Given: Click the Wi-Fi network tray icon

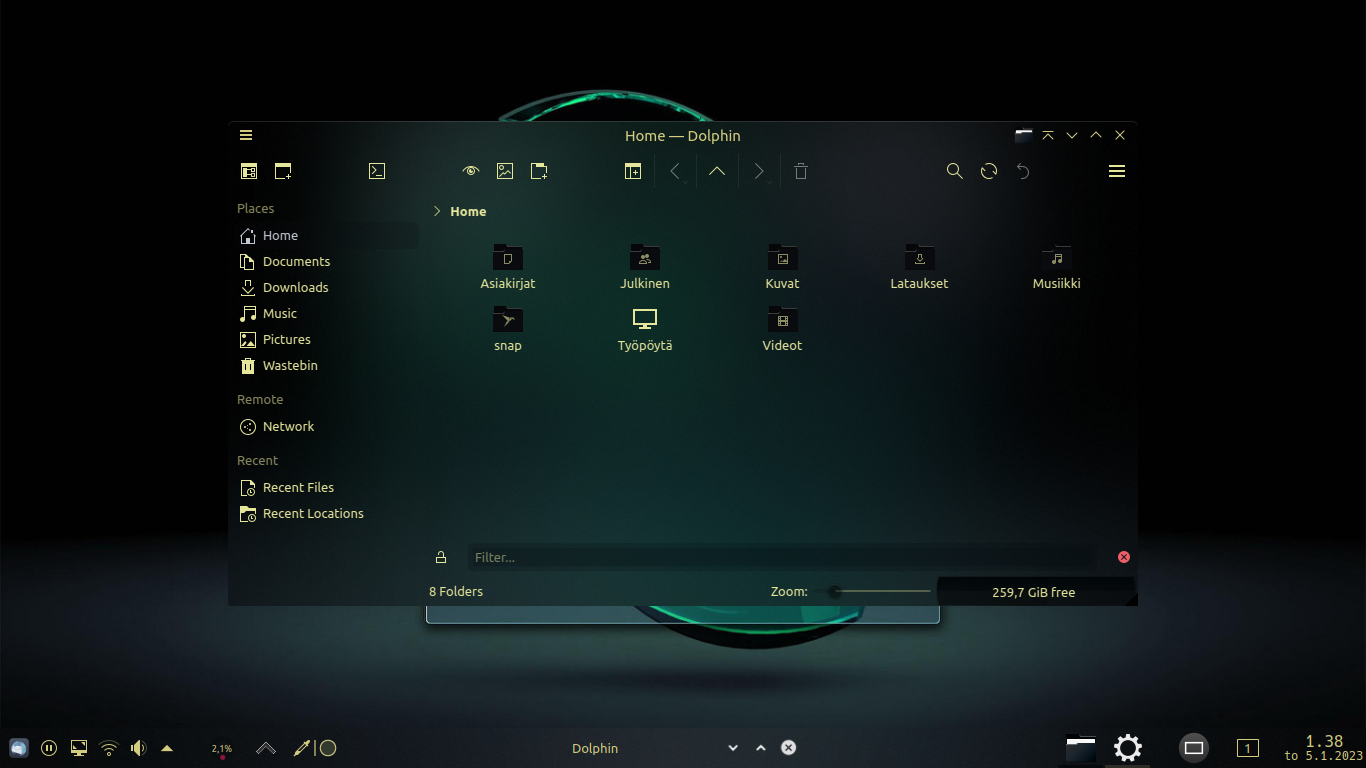Looking at the screenshot, I should 108,748.
